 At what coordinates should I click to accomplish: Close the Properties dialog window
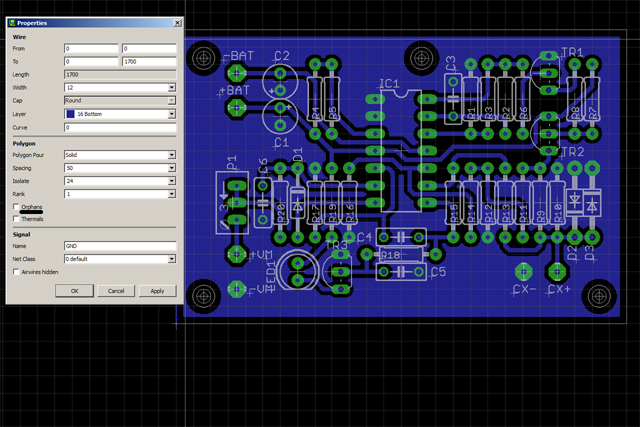click(177, 22)
